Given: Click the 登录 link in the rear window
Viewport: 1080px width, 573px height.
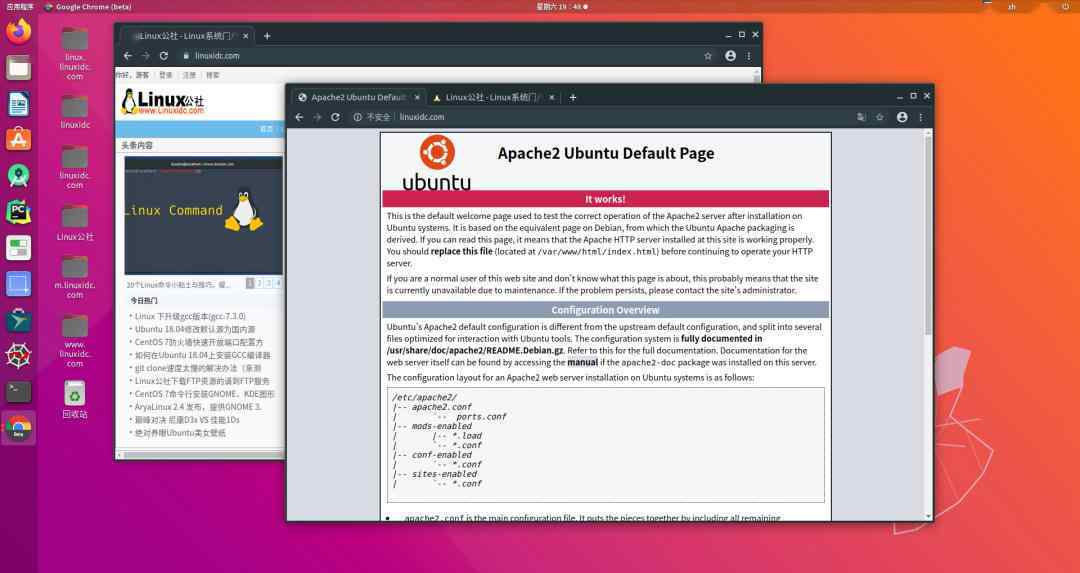Looking at the screenshot, I should [166, 75].
